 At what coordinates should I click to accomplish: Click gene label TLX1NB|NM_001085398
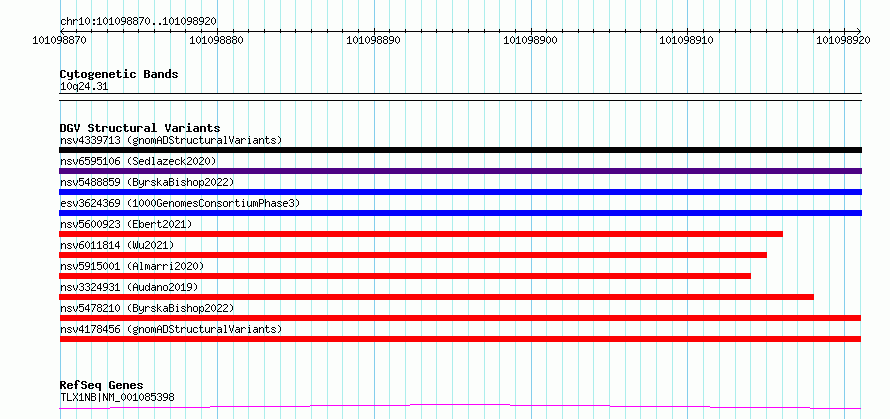(117, 397)
